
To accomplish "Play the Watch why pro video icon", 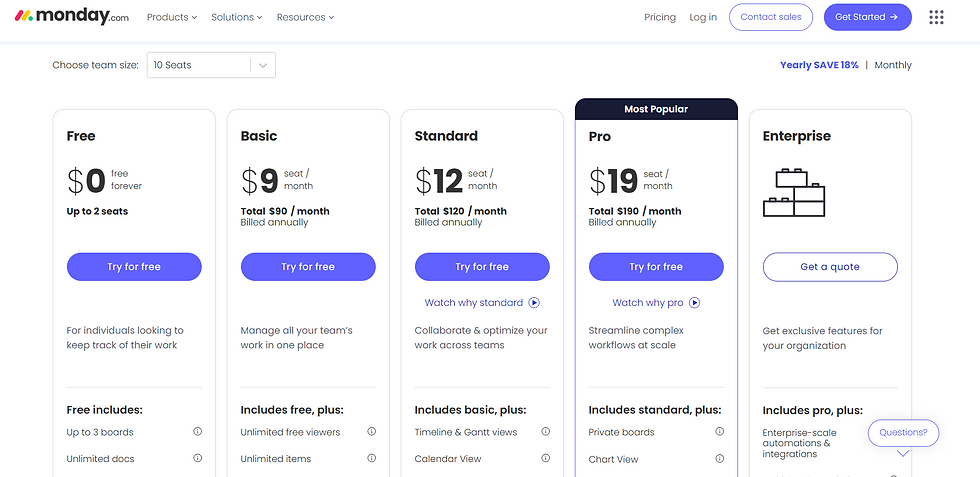I will click(694, 303).
